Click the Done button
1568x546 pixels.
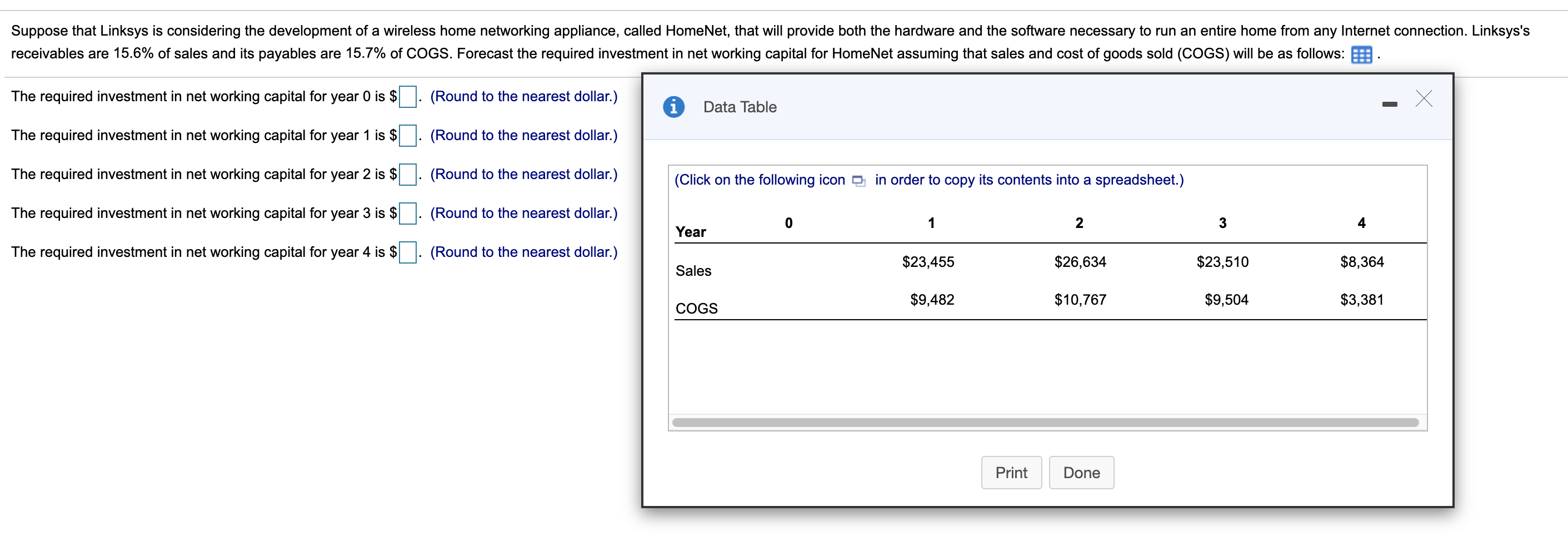1081,472
